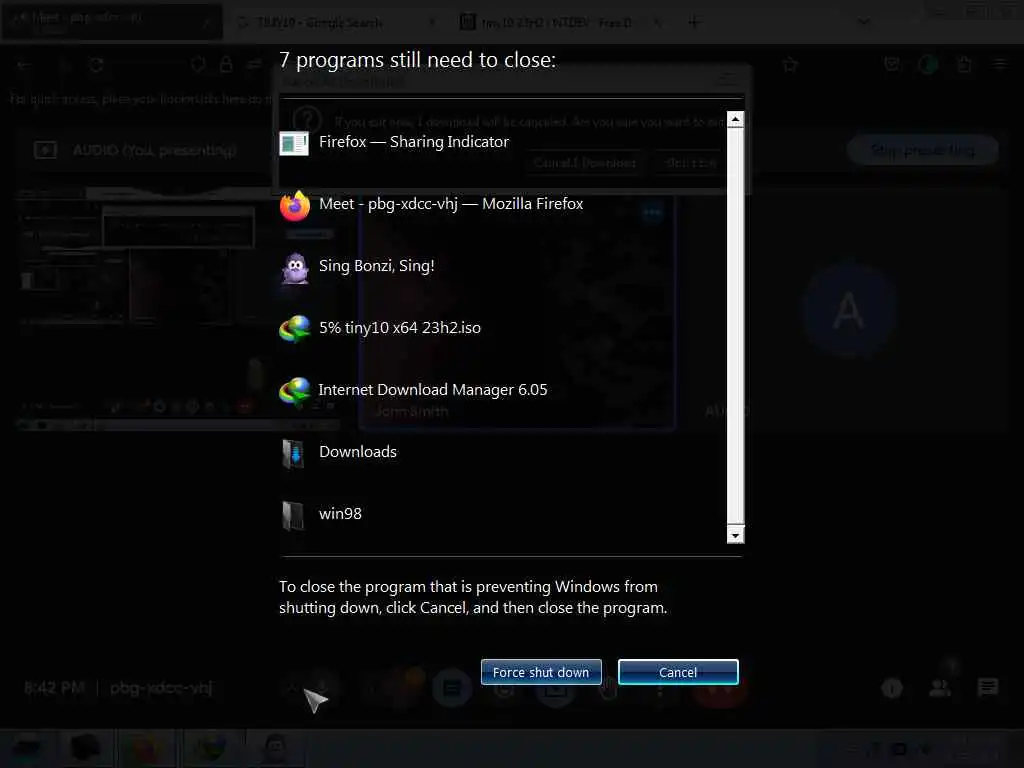Click the 'Sing Bonzi, Sing!' entry text

pos(377,266)
